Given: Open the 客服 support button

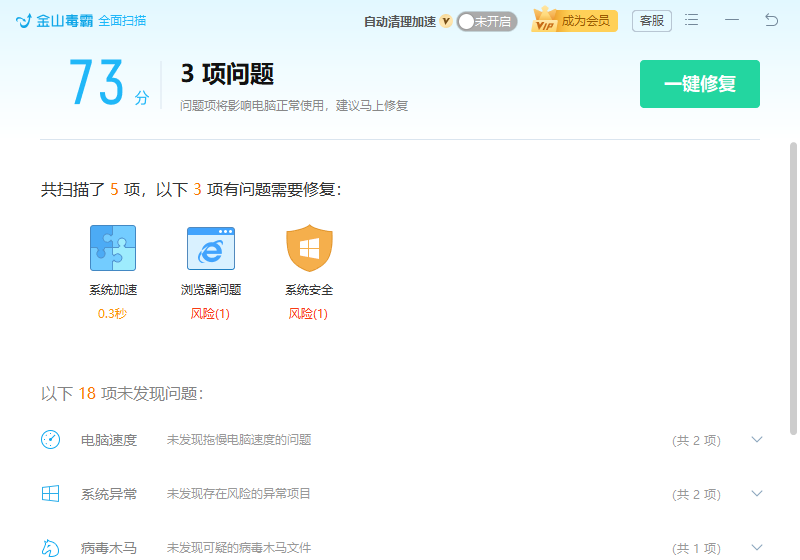Looking at the screenshot, I should click(652, 21).
